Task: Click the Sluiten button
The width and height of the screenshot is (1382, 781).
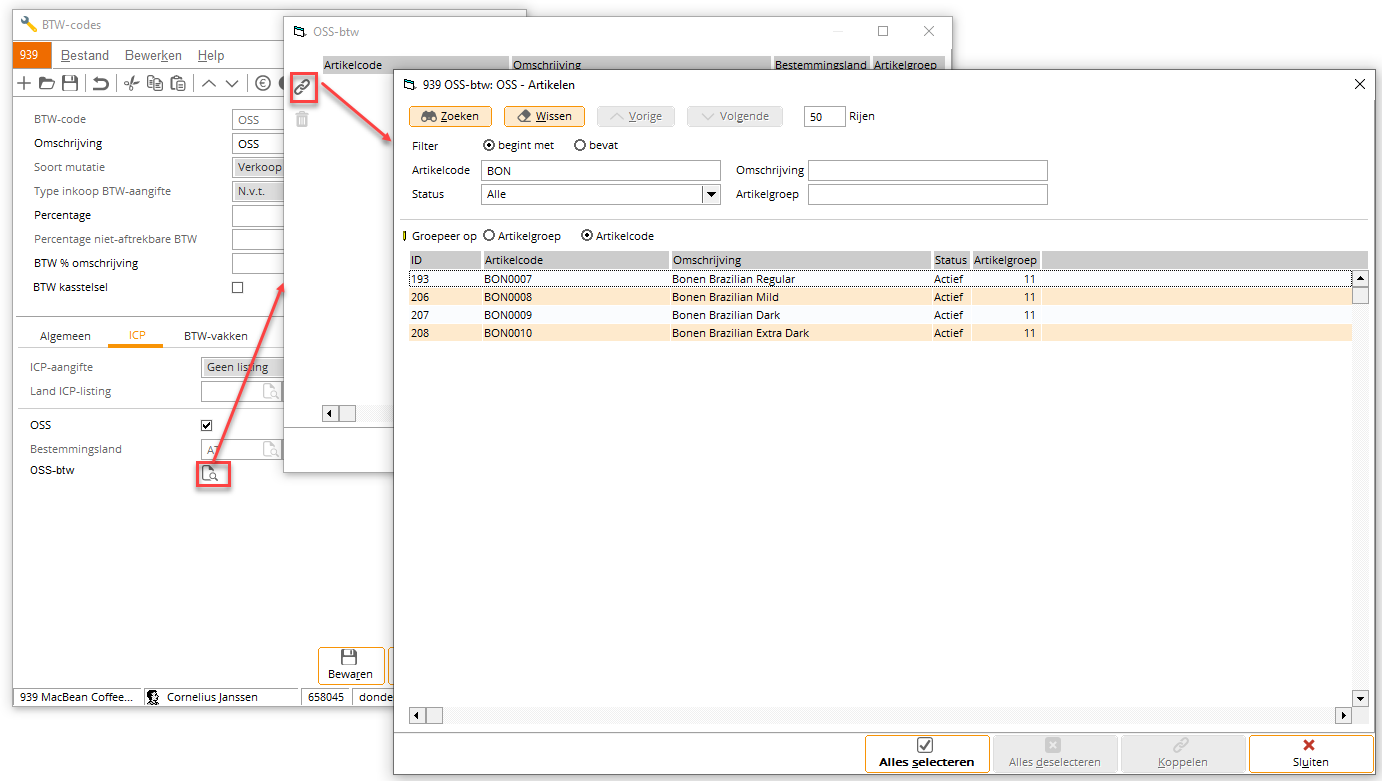Action: [x=1310, y=754]
